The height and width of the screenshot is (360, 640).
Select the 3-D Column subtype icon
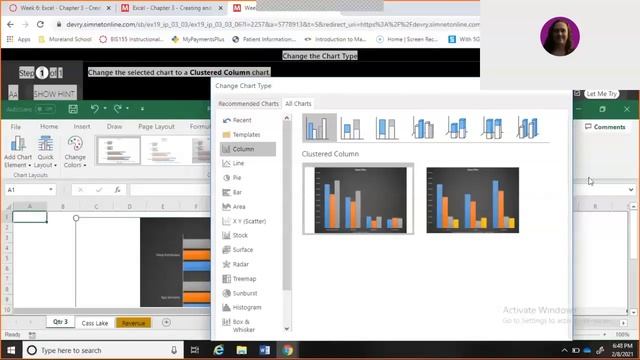point(527,128)
